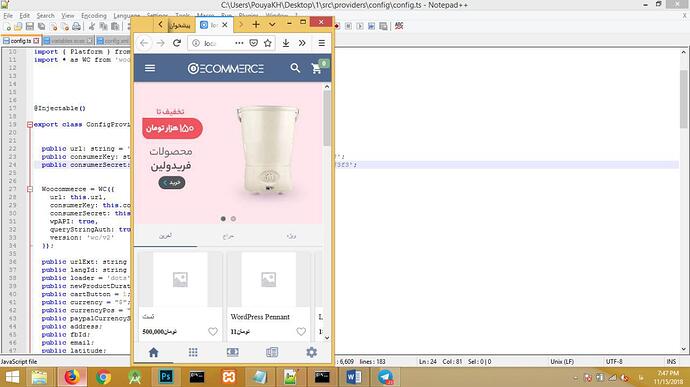
Task: Open the news icon in app bottom bar
Action: (x=272, y=352)
